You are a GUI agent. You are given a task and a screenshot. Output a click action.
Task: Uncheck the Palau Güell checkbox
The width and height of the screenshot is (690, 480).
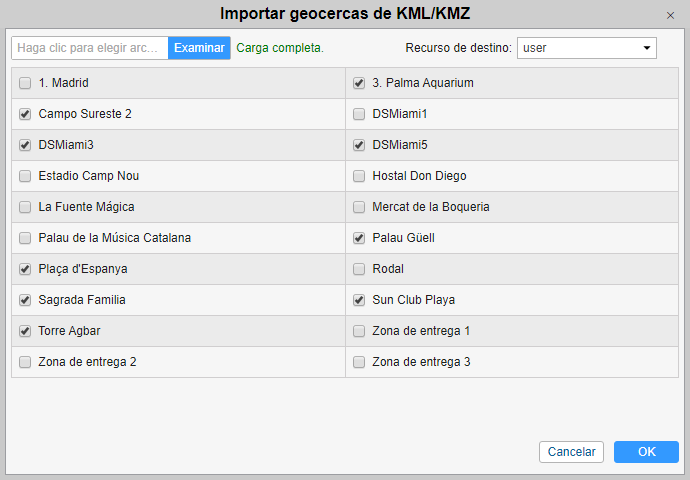tap(359, 239)
